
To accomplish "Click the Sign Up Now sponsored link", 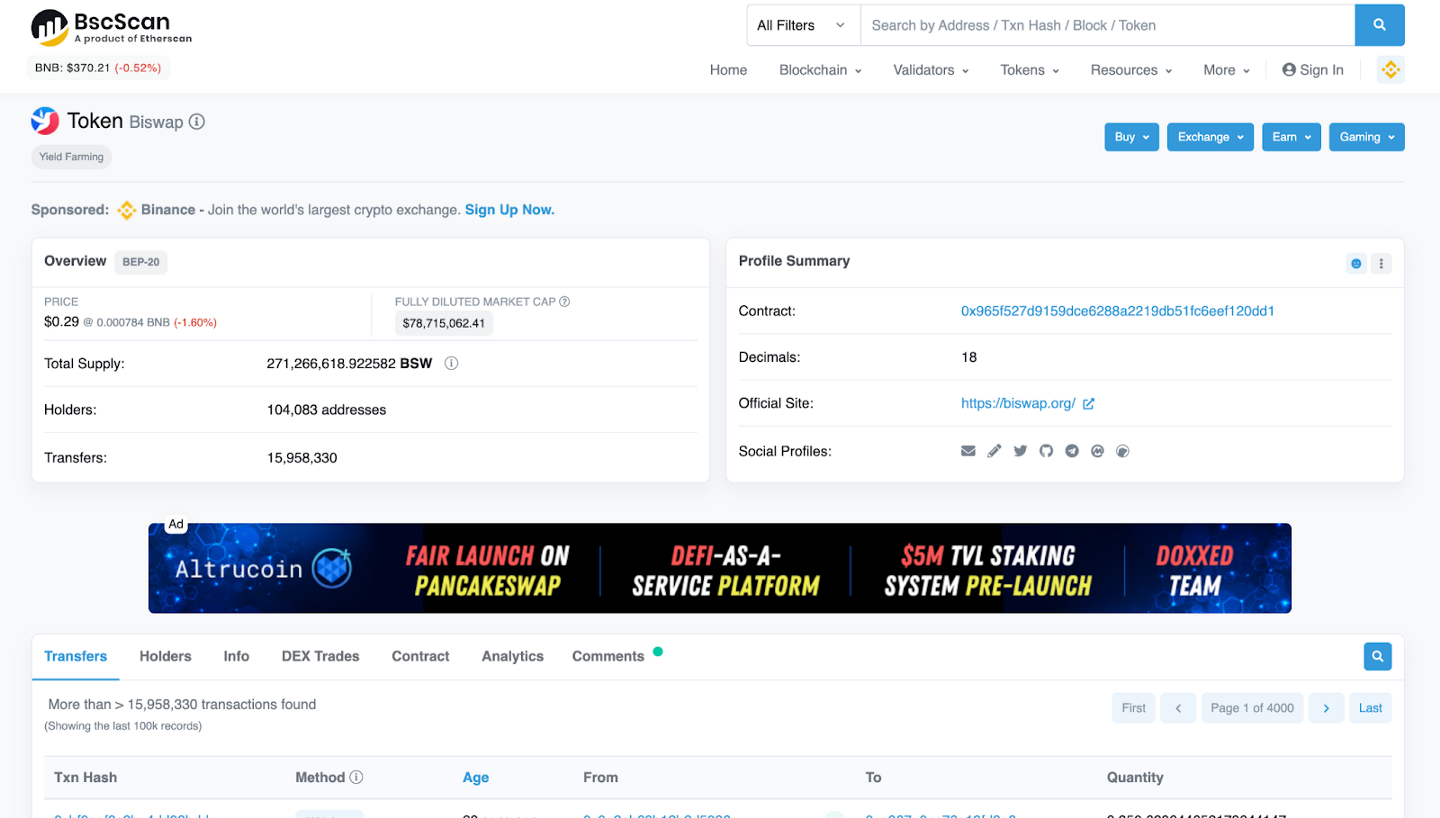I will coord(509,210).
